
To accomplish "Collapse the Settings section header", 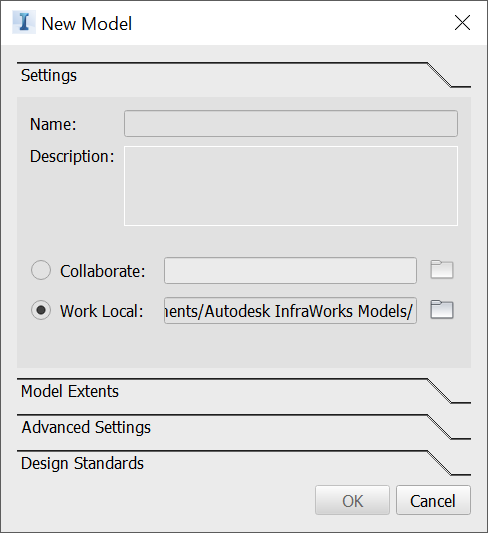I will click(244, 75).
